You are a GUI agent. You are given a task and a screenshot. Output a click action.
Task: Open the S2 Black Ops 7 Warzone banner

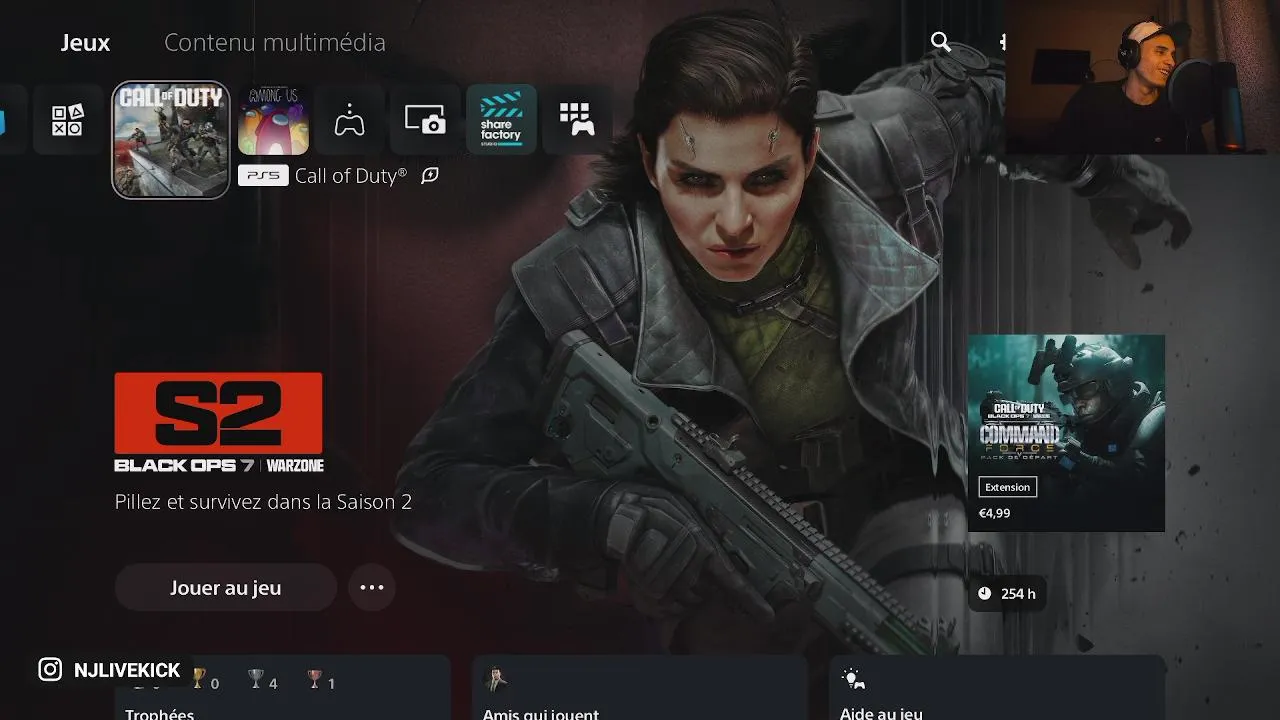point(219,422)
